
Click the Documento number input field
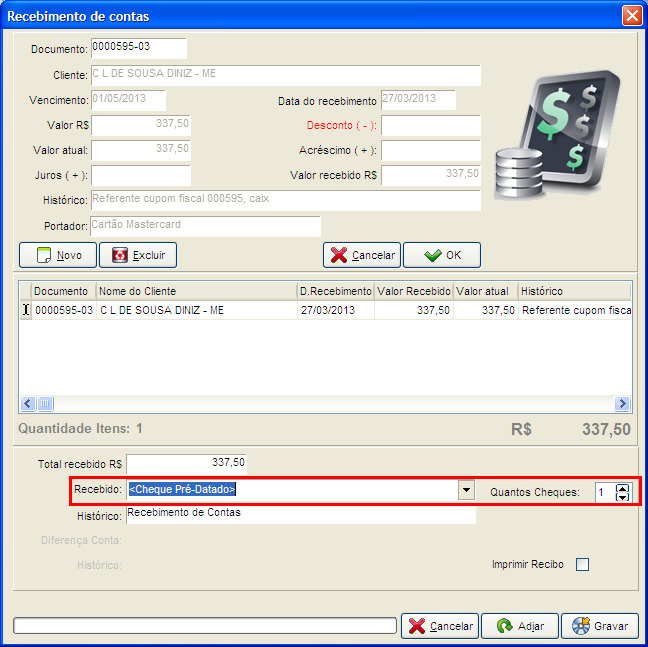pos(138,49)
